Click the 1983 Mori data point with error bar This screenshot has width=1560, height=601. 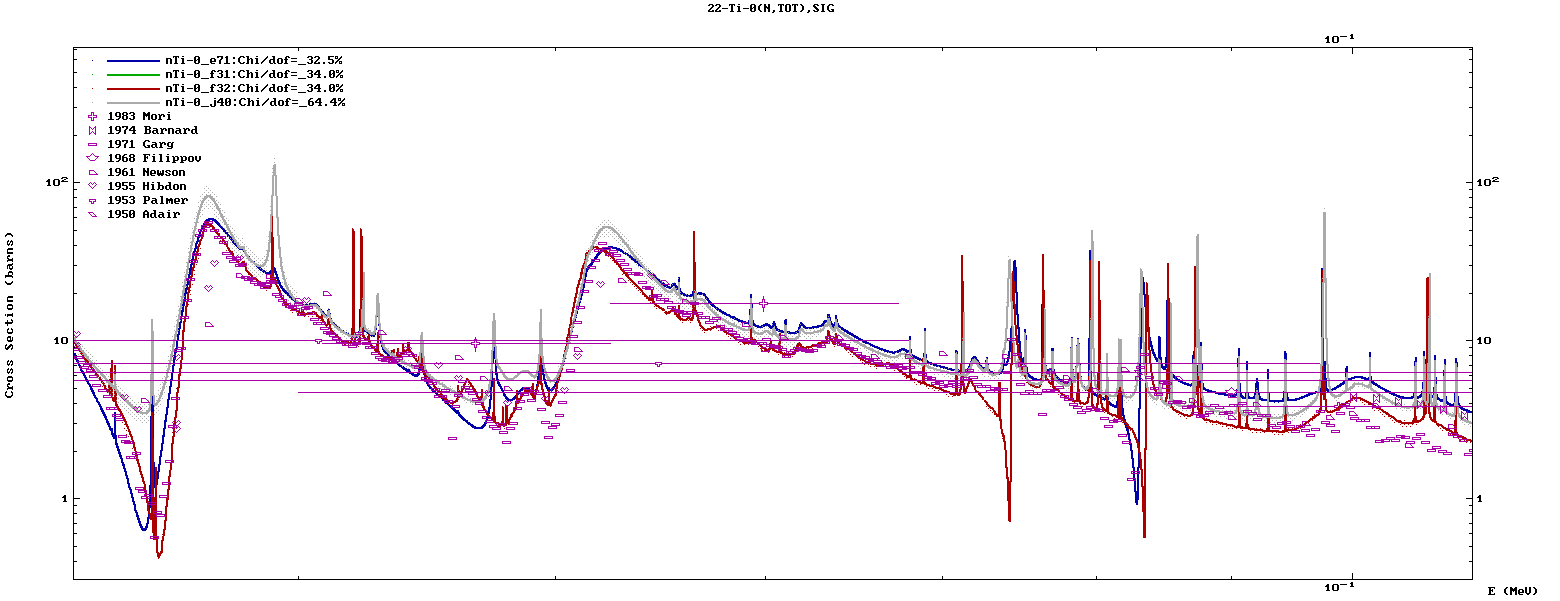tap(764, 303)
